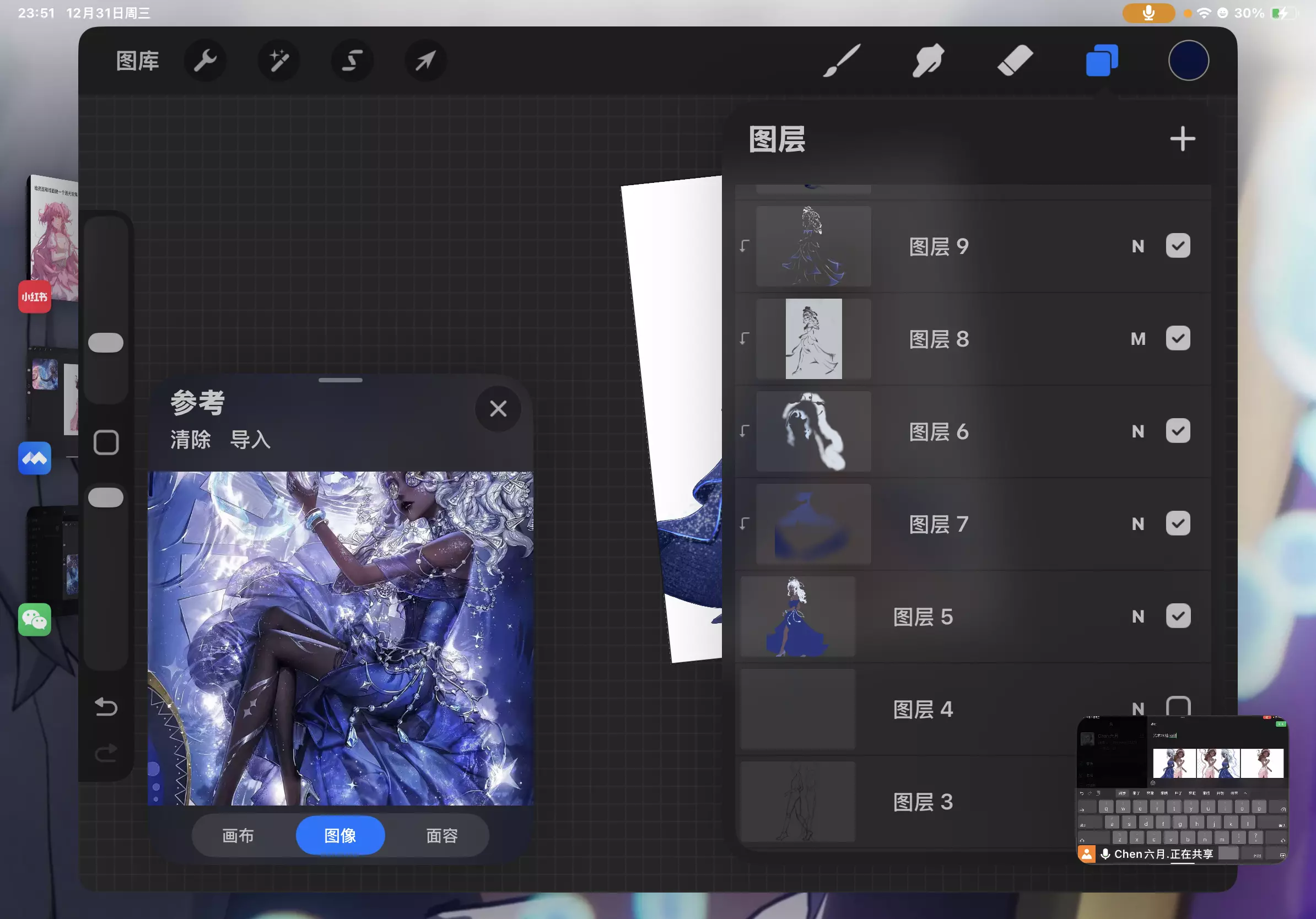Close the Layers panel via layers icon
The height and width of the screenshot is (919, 1316).
(1101, 61)
